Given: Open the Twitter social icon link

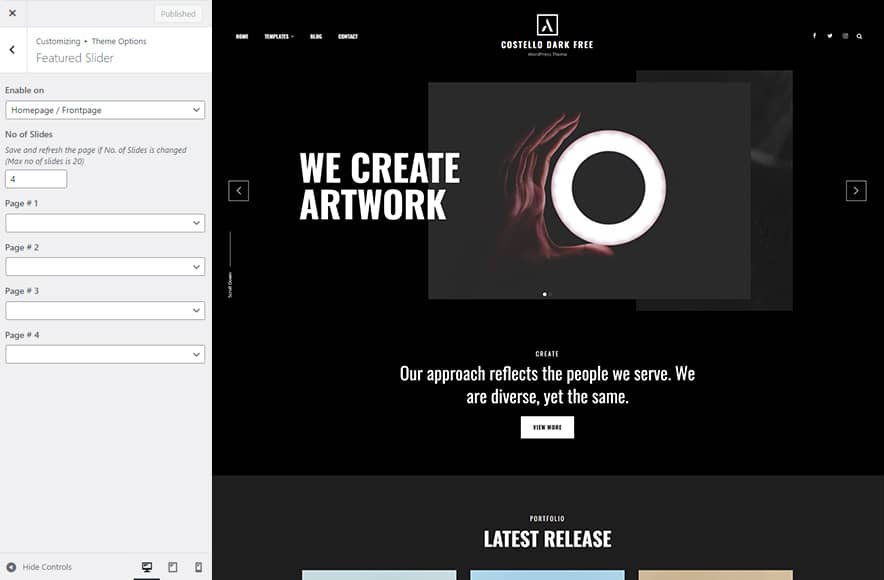Looking at the screenshot, I should click(x=829, y=36).
